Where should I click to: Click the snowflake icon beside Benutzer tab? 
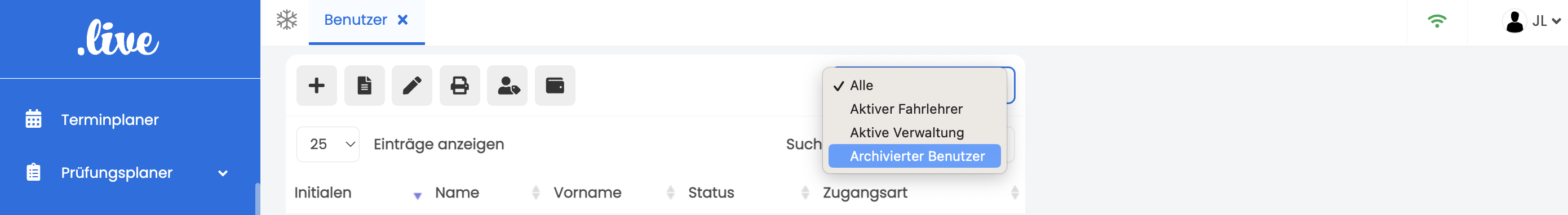(287, 20)
